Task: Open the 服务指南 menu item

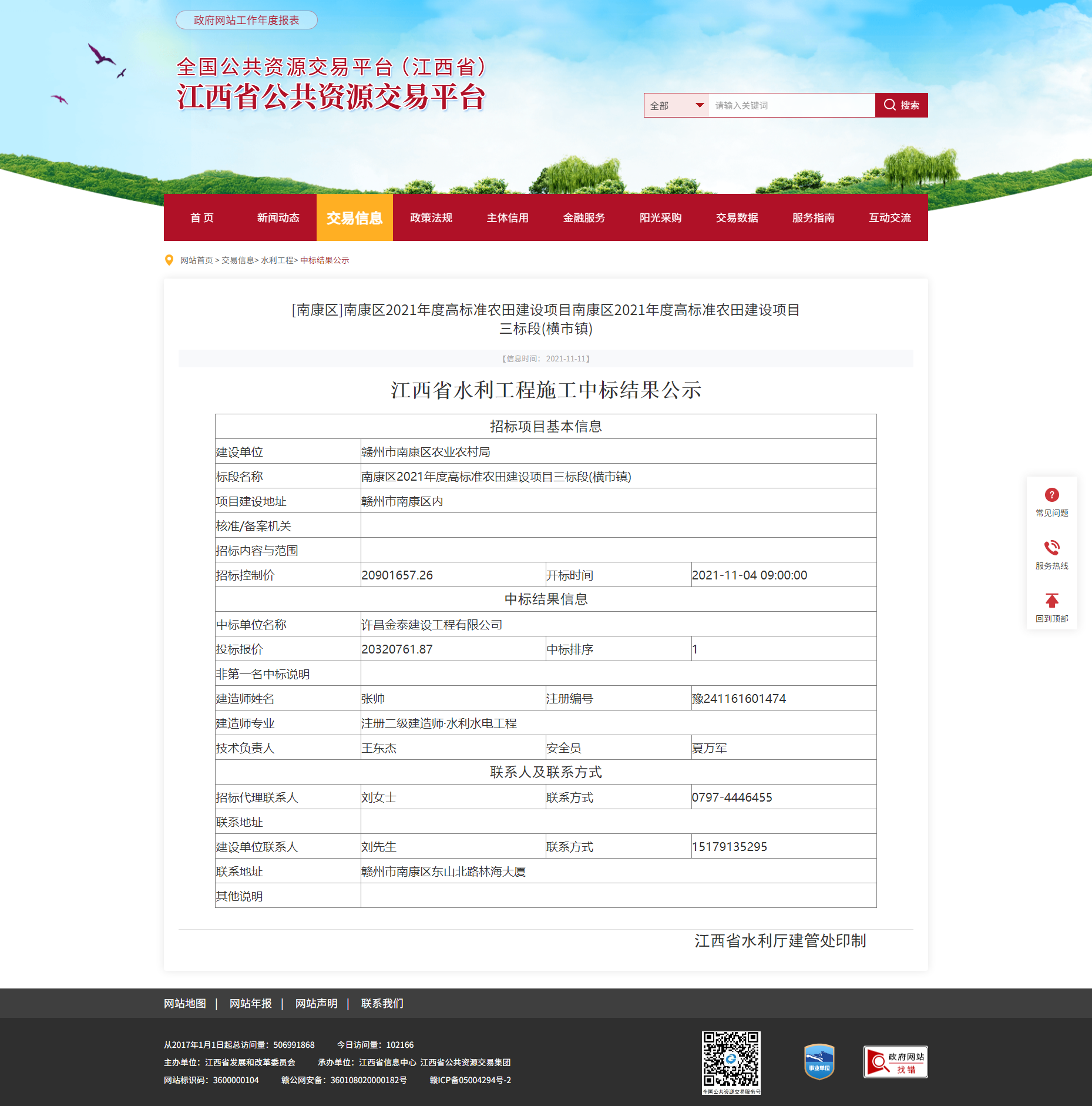Action: (x=813, y=217)
